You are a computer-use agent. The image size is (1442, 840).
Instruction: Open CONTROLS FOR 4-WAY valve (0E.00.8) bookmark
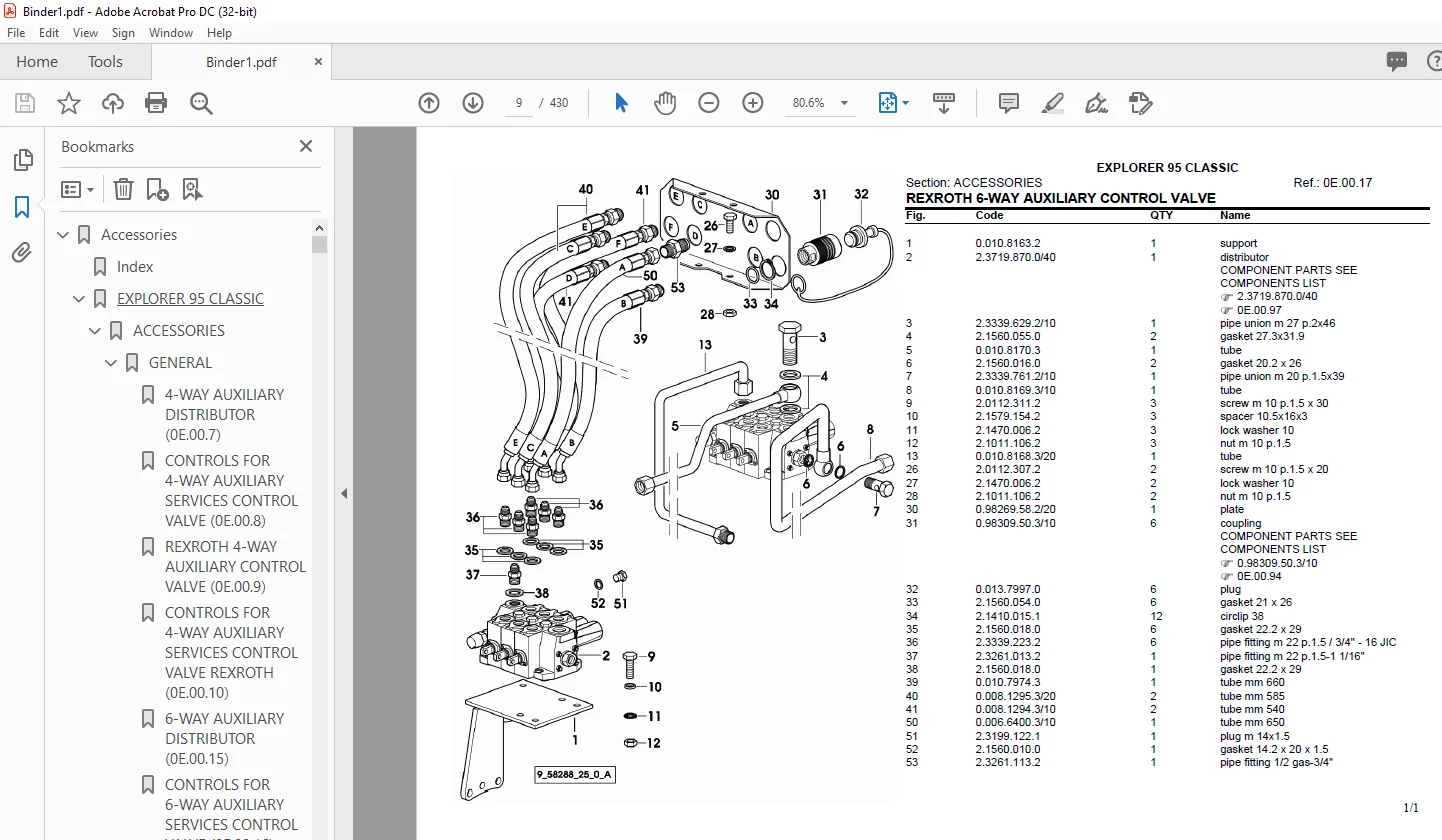pyautogui.click(x=231, y=491)
